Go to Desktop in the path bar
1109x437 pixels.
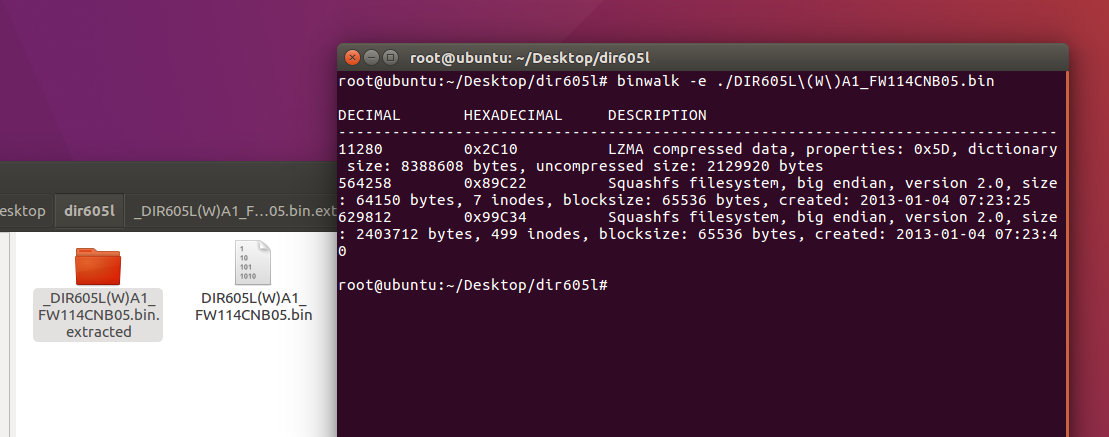coord(23,211)
